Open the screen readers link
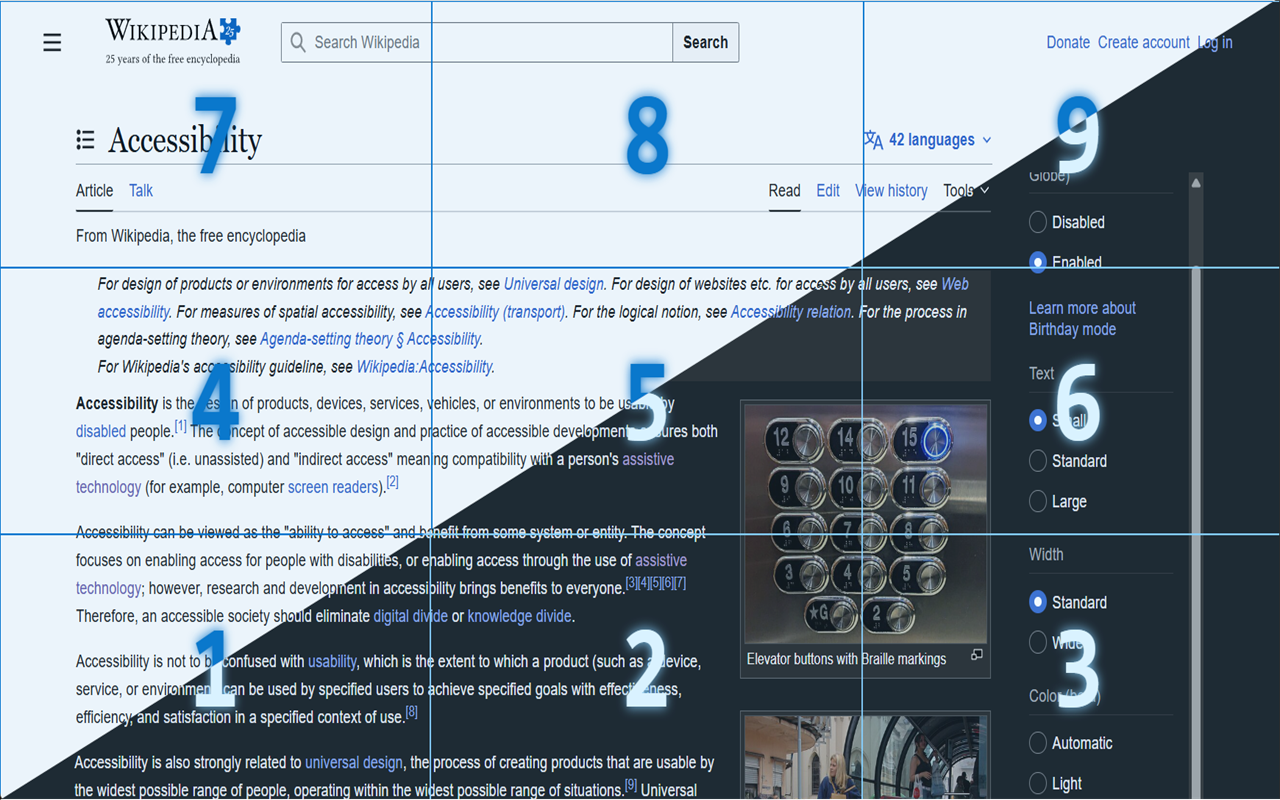The width and height of the screenshot is (1280, 800). point(334,487)
